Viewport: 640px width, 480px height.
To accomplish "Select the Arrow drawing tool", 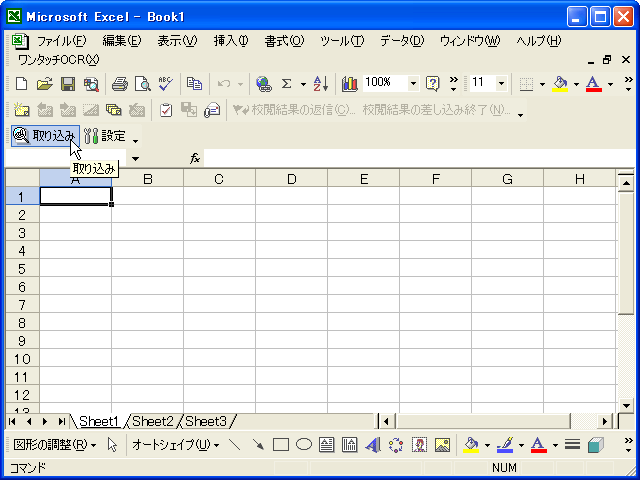I will tap(258, 445).
